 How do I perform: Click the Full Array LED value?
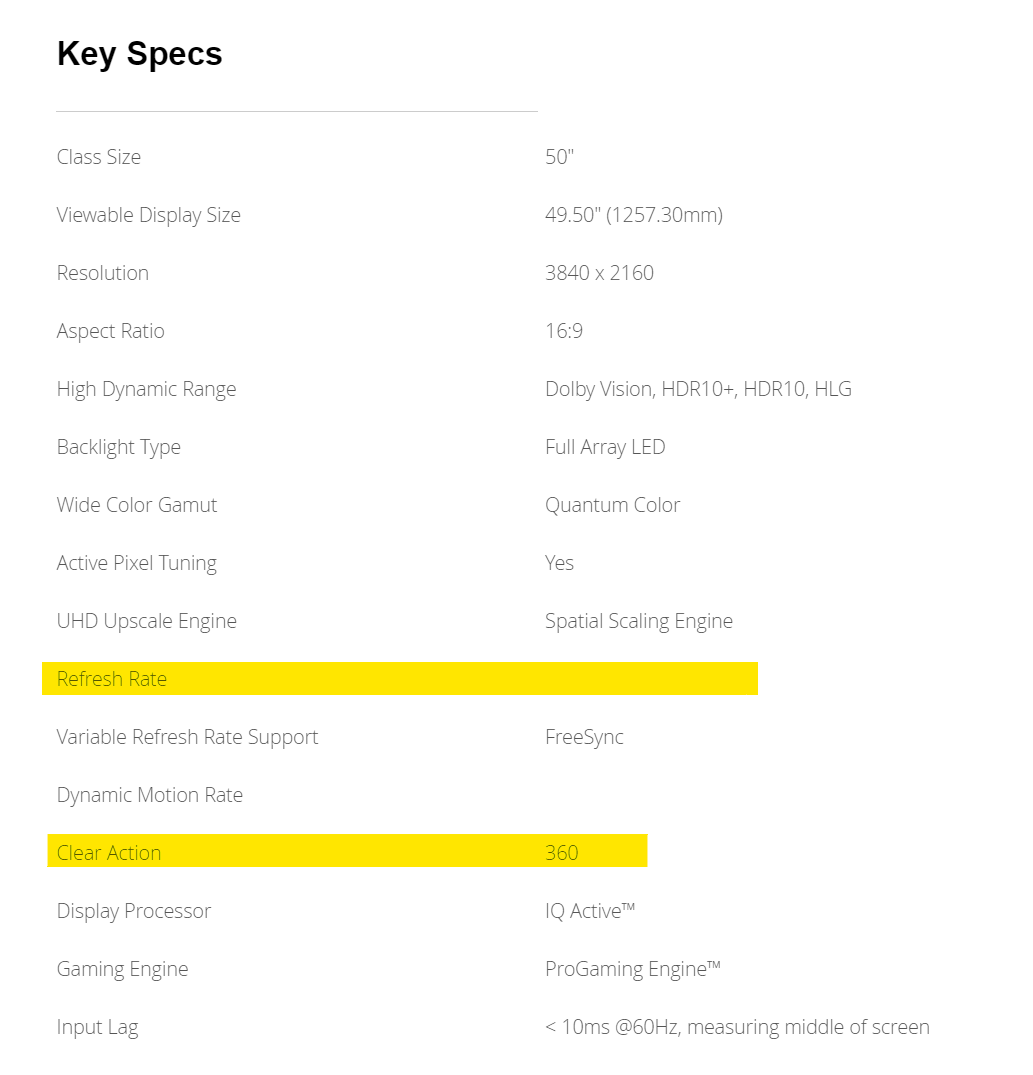click(x=605, y=447)
